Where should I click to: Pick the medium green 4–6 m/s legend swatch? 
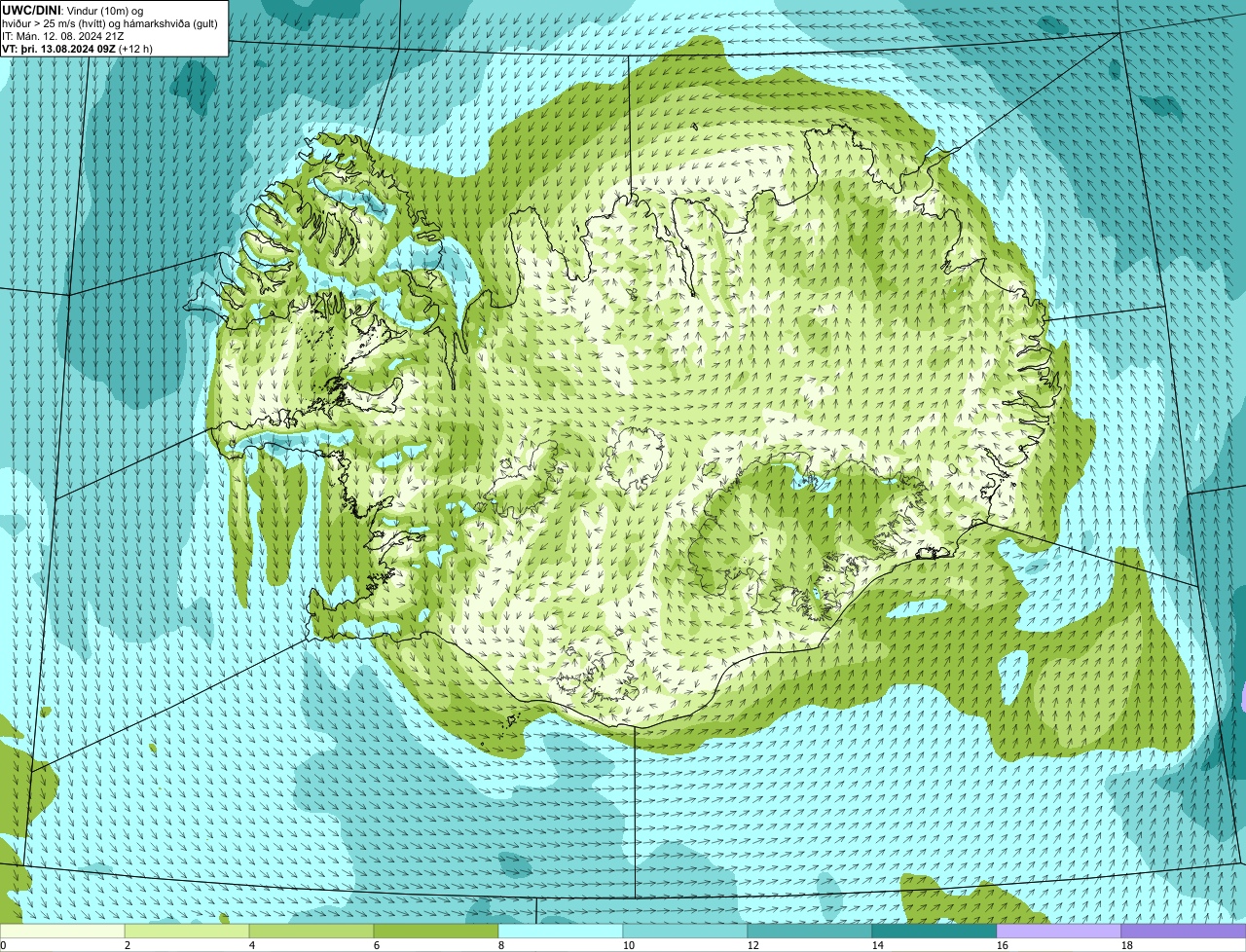pos(311,931)
